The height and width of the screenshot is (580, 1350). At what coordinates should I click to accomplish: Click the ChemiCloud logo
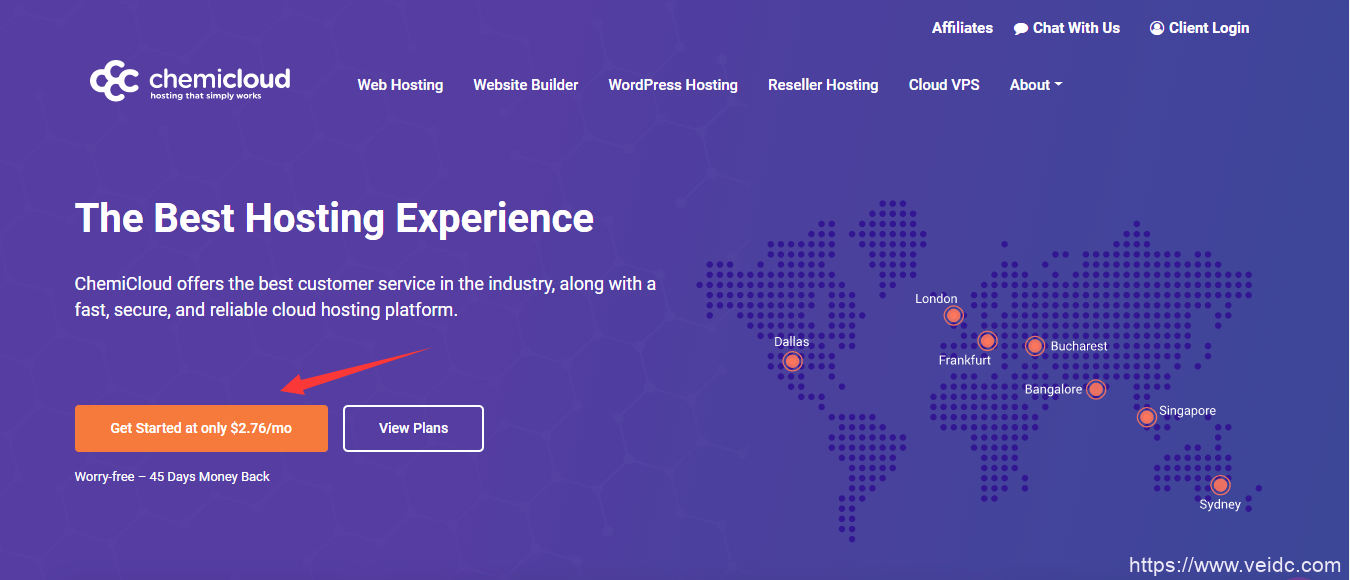(190, 82)
